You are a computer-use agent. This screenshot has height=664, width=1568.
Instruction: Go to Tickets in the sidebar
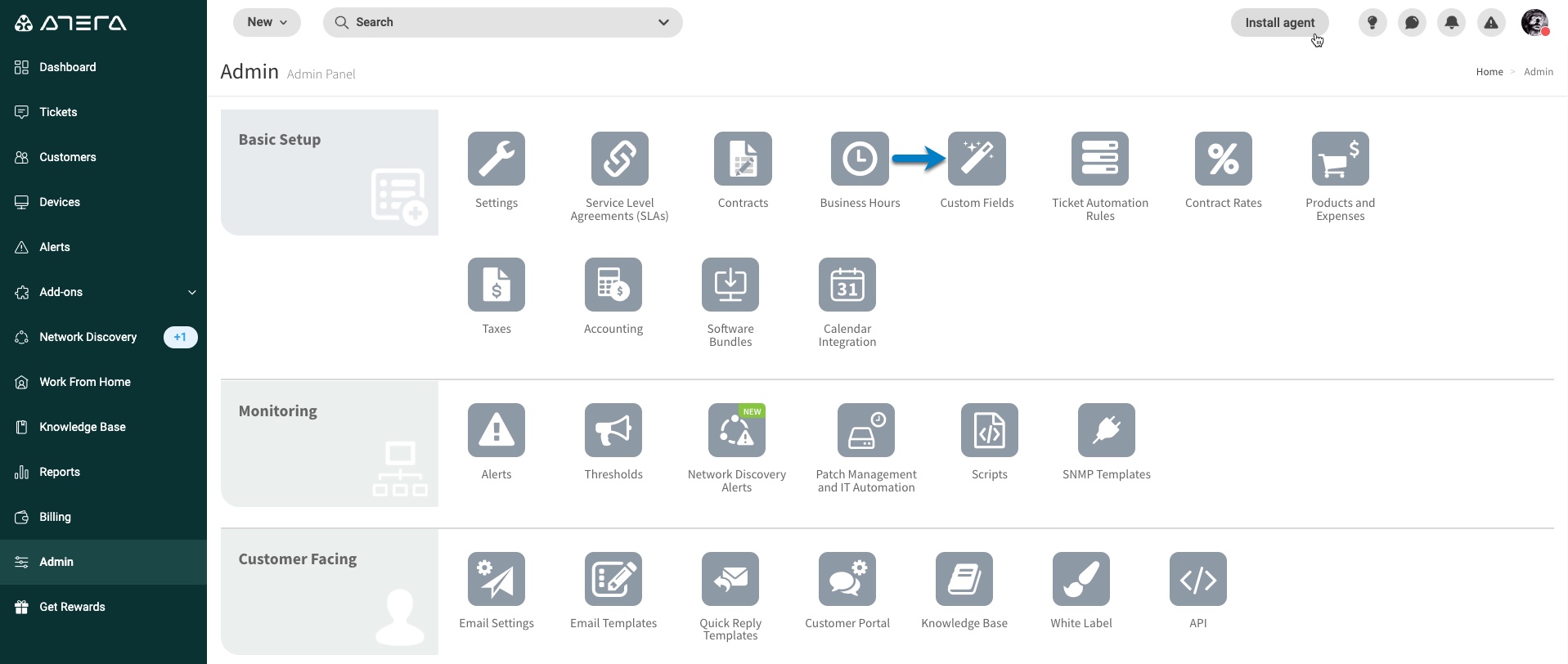104,112
